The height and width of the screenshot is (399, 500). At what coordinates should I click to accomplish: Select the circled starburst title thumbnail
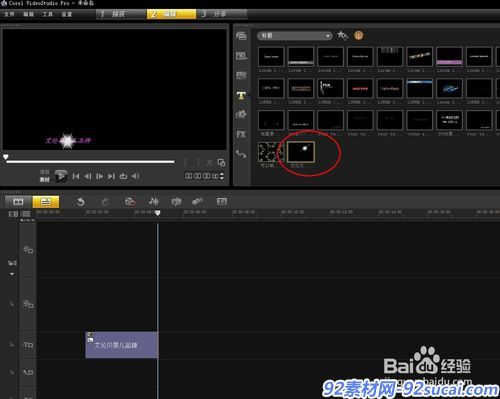click(301, 152)
